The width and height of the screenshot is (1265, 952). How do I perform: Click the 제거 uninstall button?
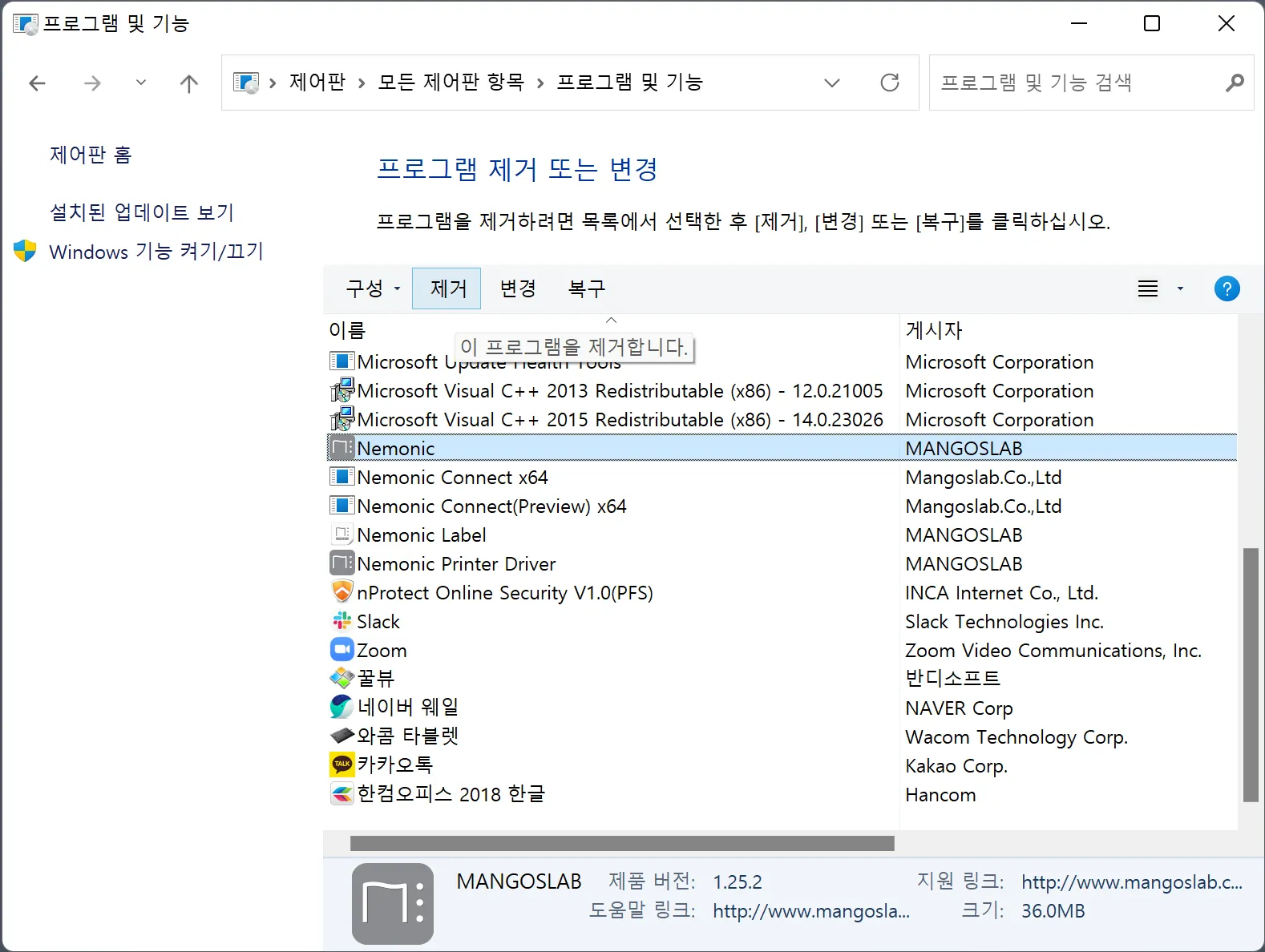(447, 288)
